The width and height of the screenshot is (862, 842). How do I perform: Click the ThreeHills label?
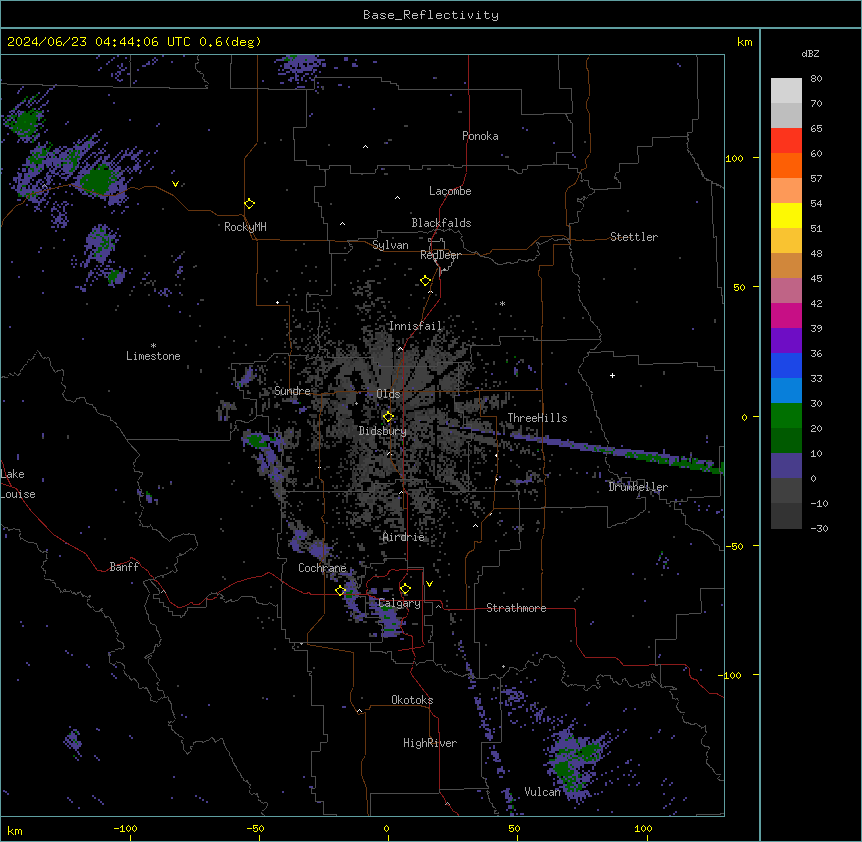coord(537,418)
